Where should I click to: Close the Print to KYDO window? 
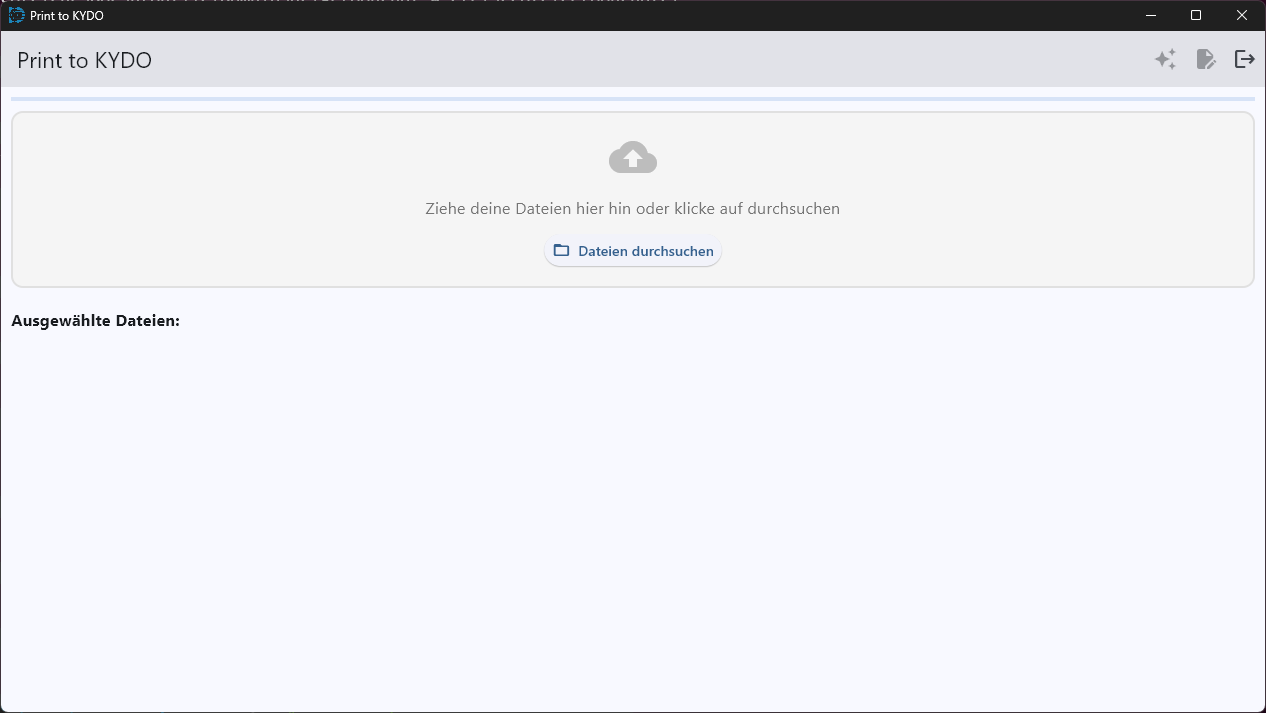tap(1242, 15)
